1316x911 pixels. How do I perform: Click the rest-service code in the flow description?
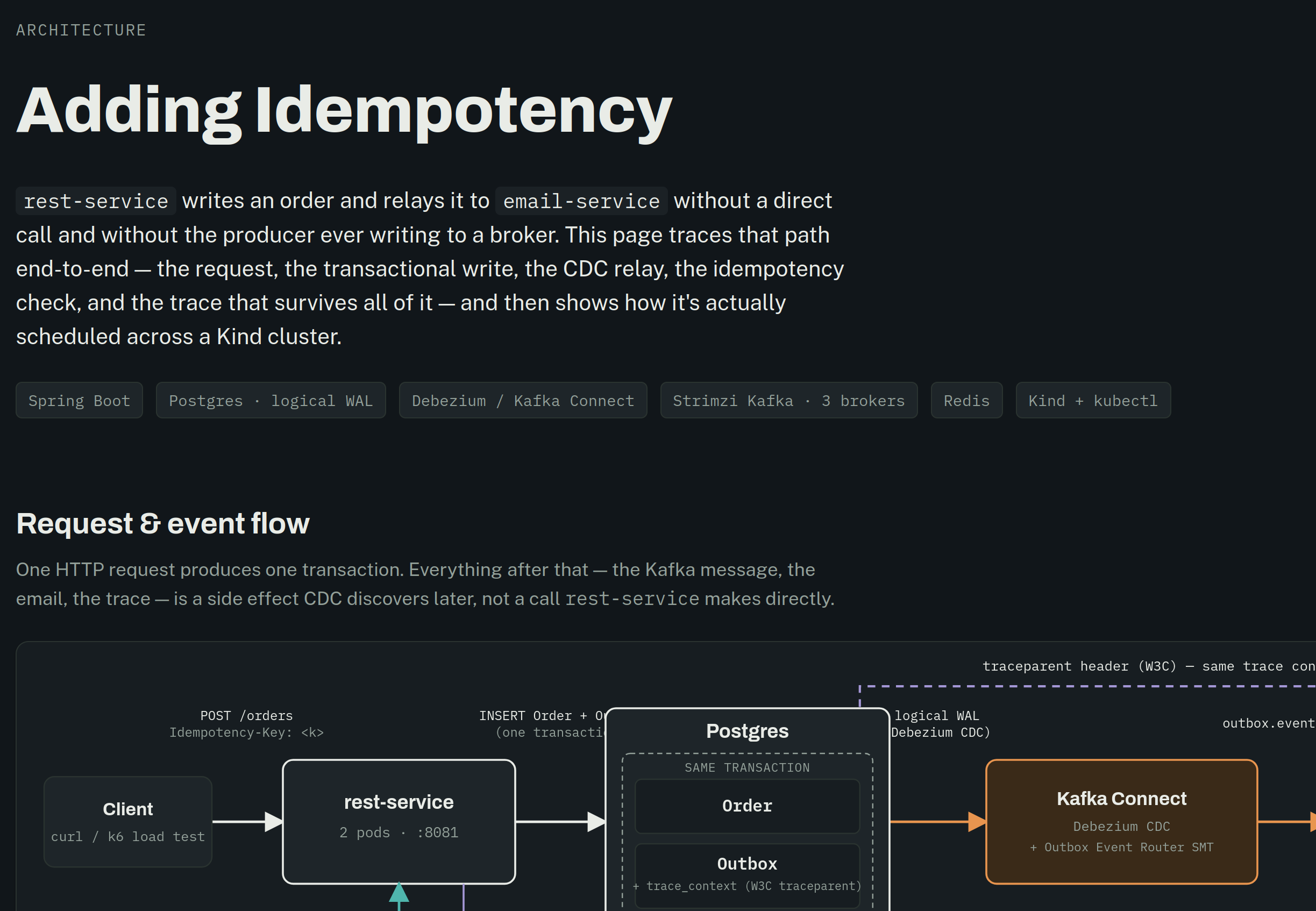(x=632, y=599)
